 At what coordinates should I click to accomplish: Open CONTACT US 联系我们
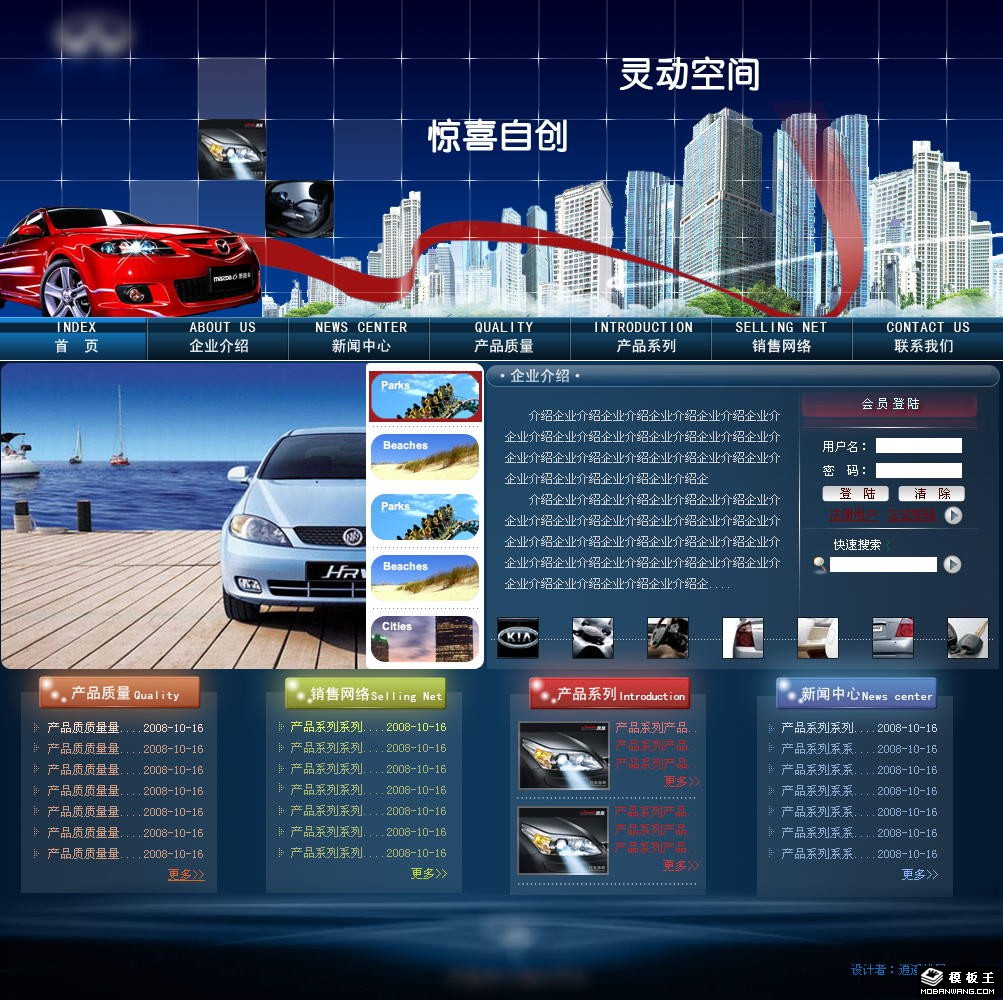[x=927, y=337]
